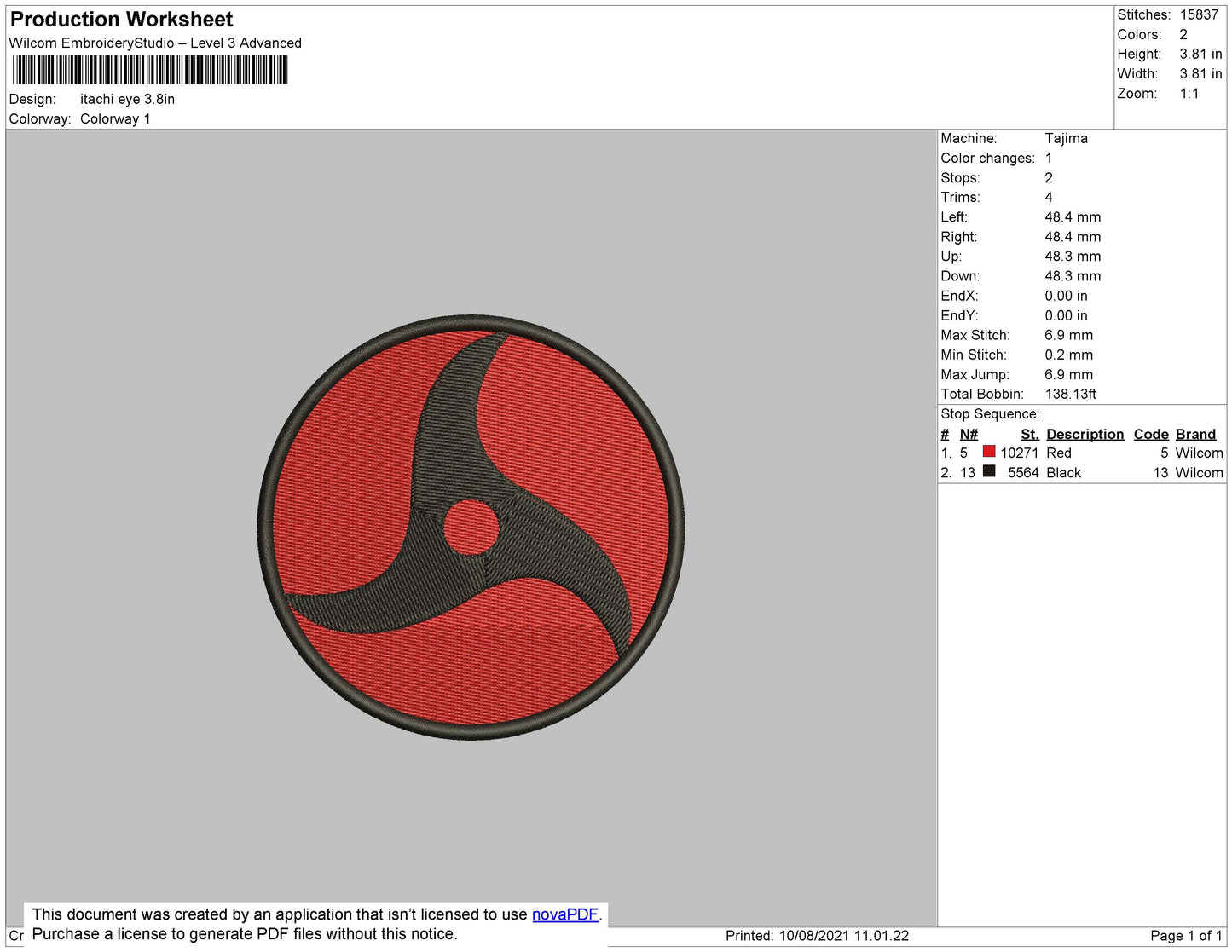Click the 'Brand' column header
The width and height of the screenshot is (1232, 952).
(1196, 435)
